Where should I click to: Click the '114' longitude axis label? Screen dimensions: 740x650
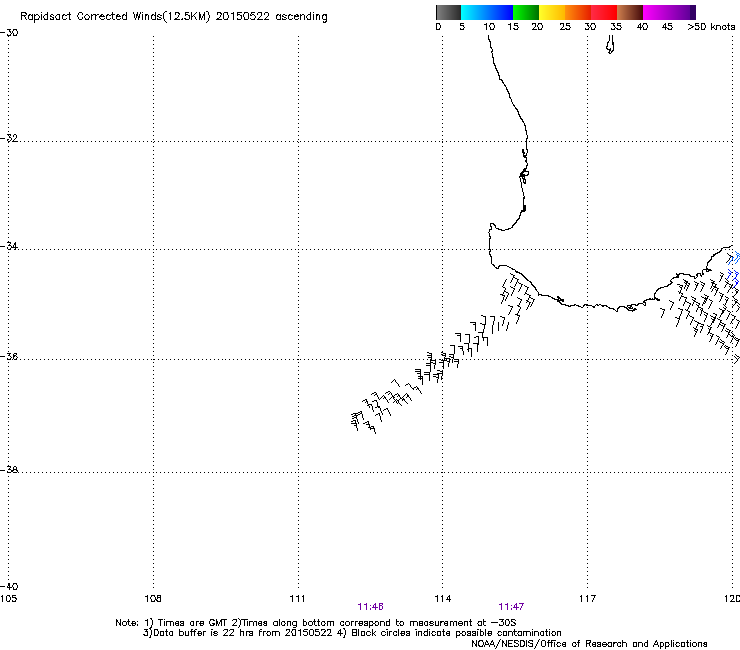click(x=443, y=599)
